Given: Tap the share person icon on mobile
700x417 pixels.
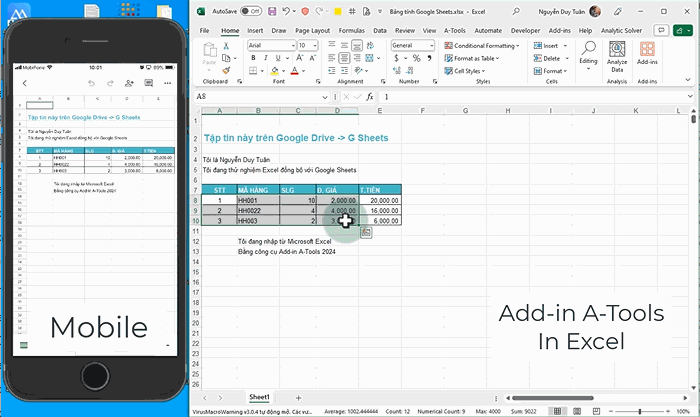Looking at the screenshot, I should 129,83.
